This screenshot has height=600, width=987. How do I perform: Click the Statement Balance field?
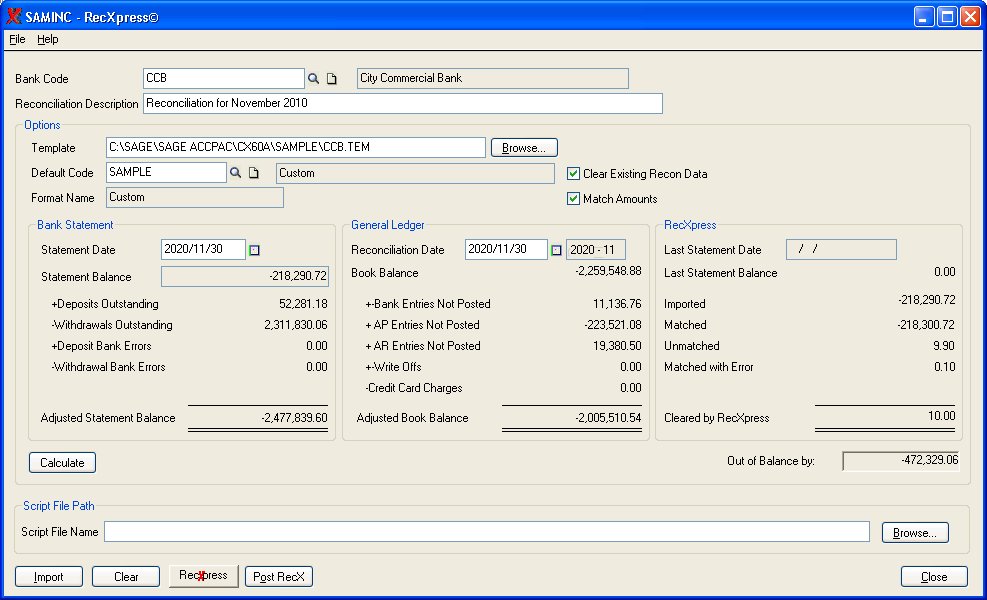click(x=245, y=276)
